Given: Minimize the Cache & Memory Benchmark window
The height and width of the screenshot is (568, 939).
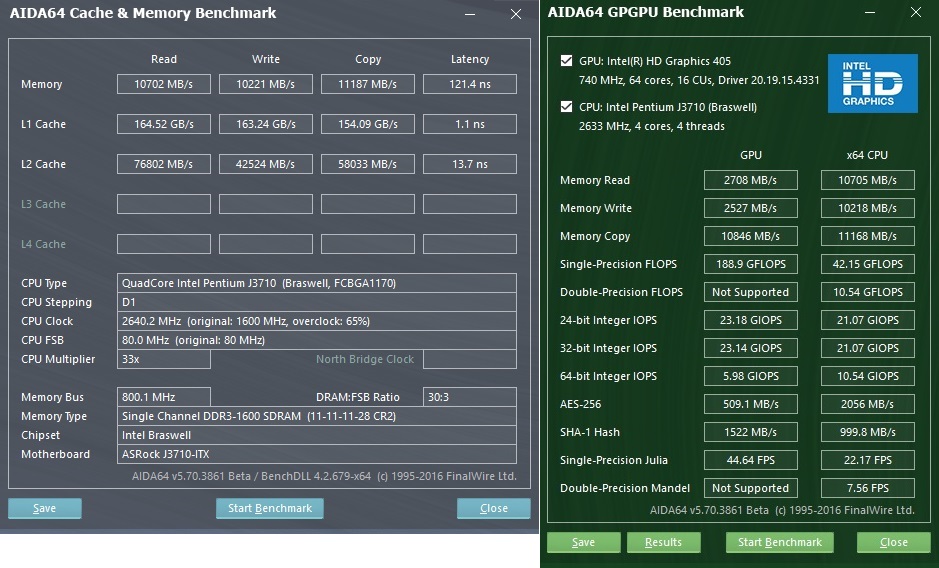Looking at the screenshot, I should [470, 14].
